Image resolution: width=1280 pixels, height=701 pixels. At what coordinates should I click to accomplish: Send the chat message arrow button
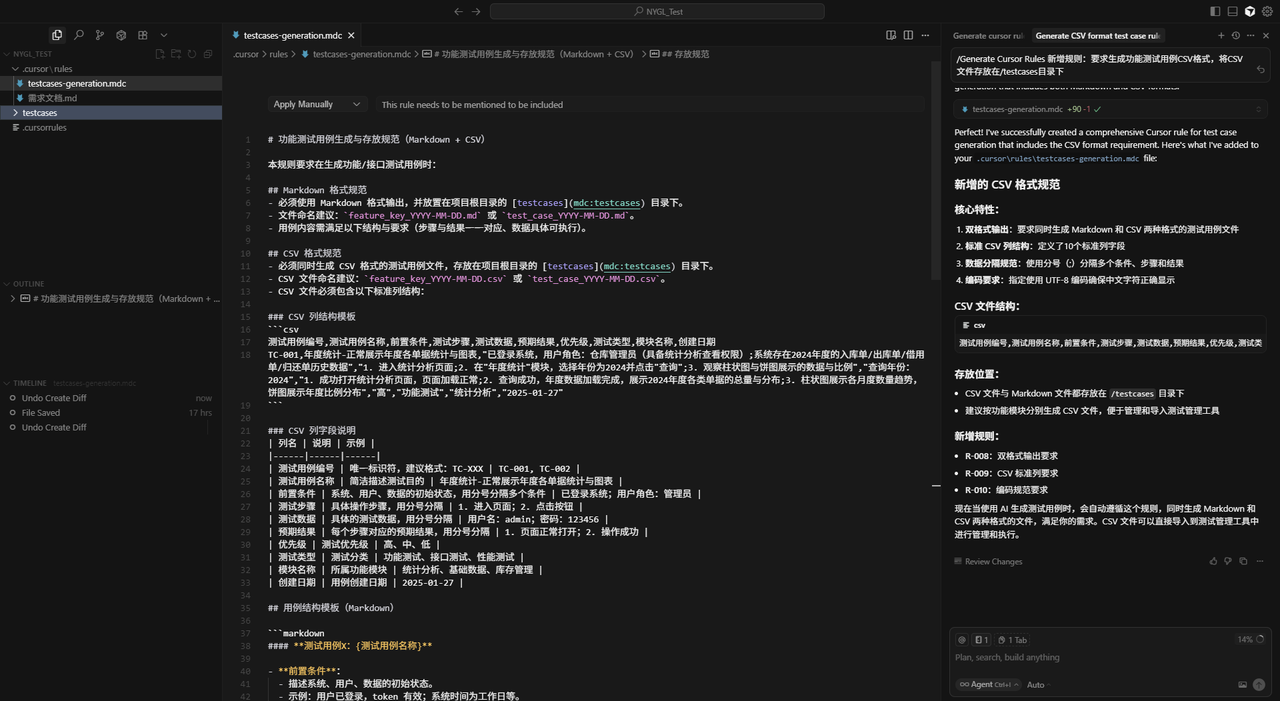pos(1259,685)
